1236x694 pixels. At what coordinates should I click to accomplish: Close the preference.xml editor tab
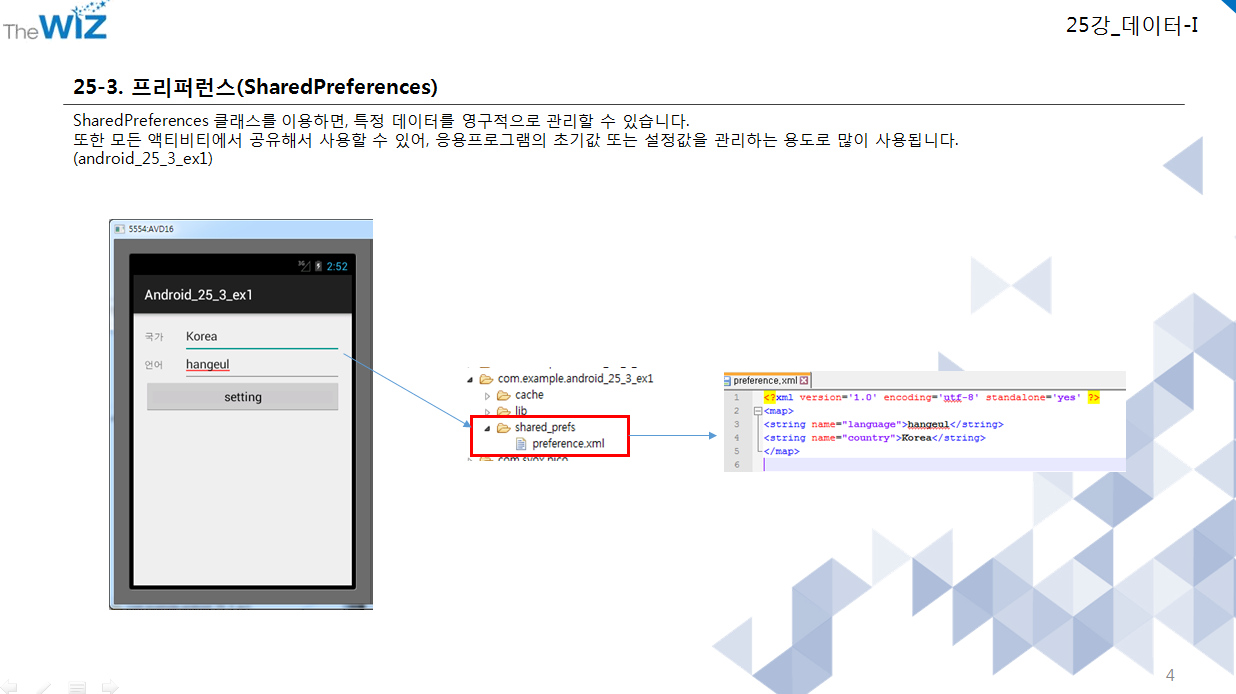(x=804, y=380)
